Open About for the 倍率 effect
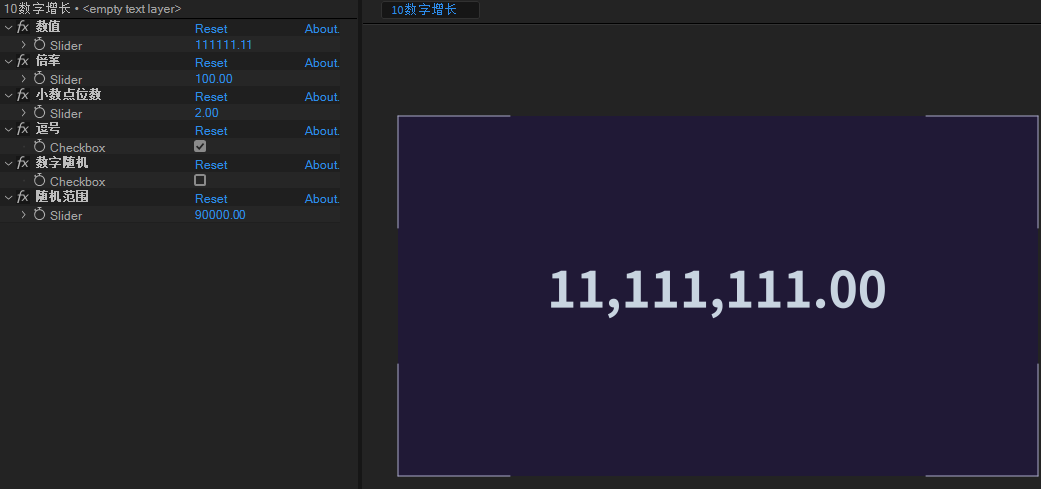Viewport: 1041px width, 489px height. pyautogui.click(x=322, y=62)
